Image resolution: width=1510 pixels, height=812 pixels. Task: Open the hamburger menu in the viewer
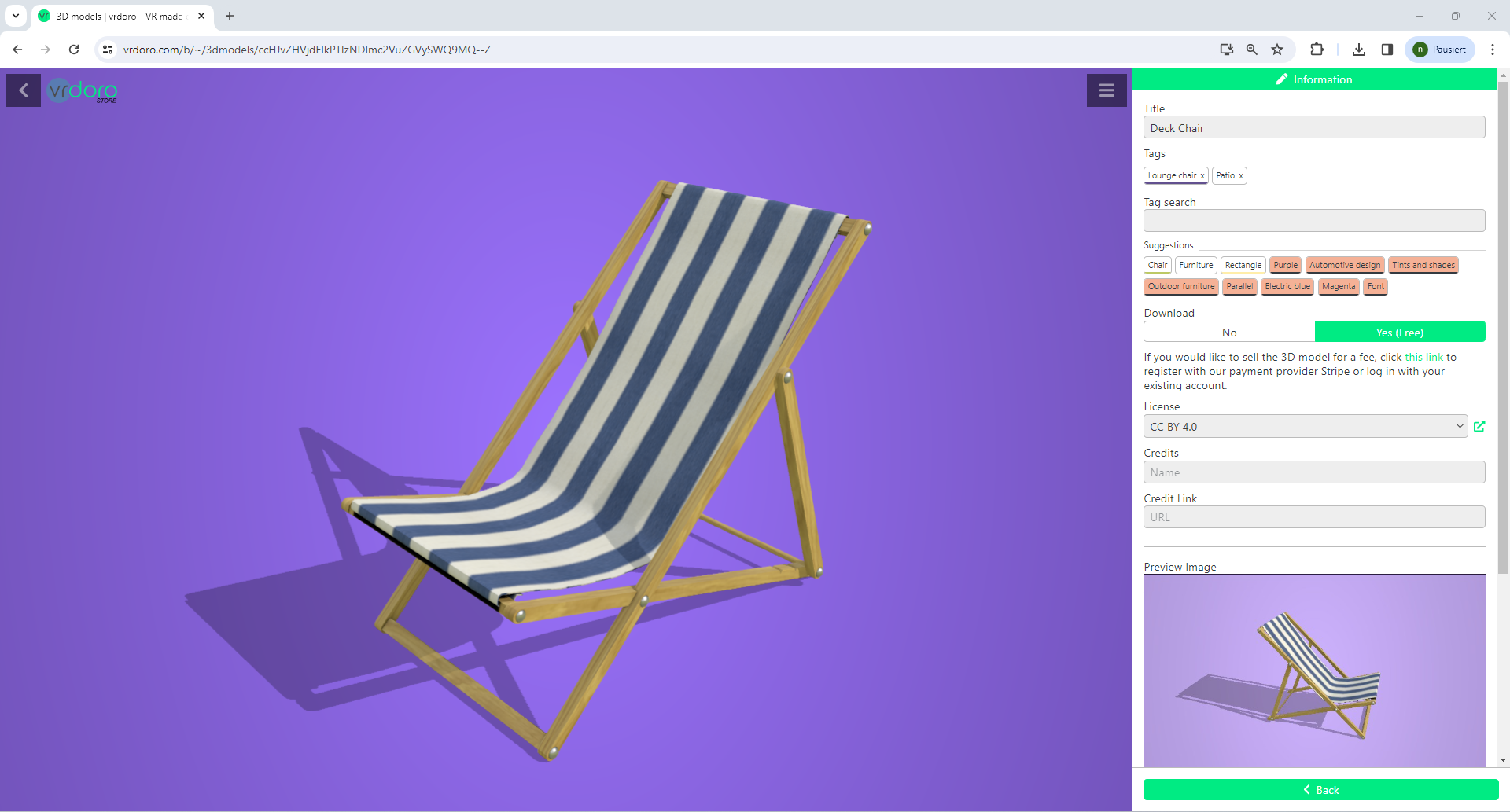[1107, 90]
